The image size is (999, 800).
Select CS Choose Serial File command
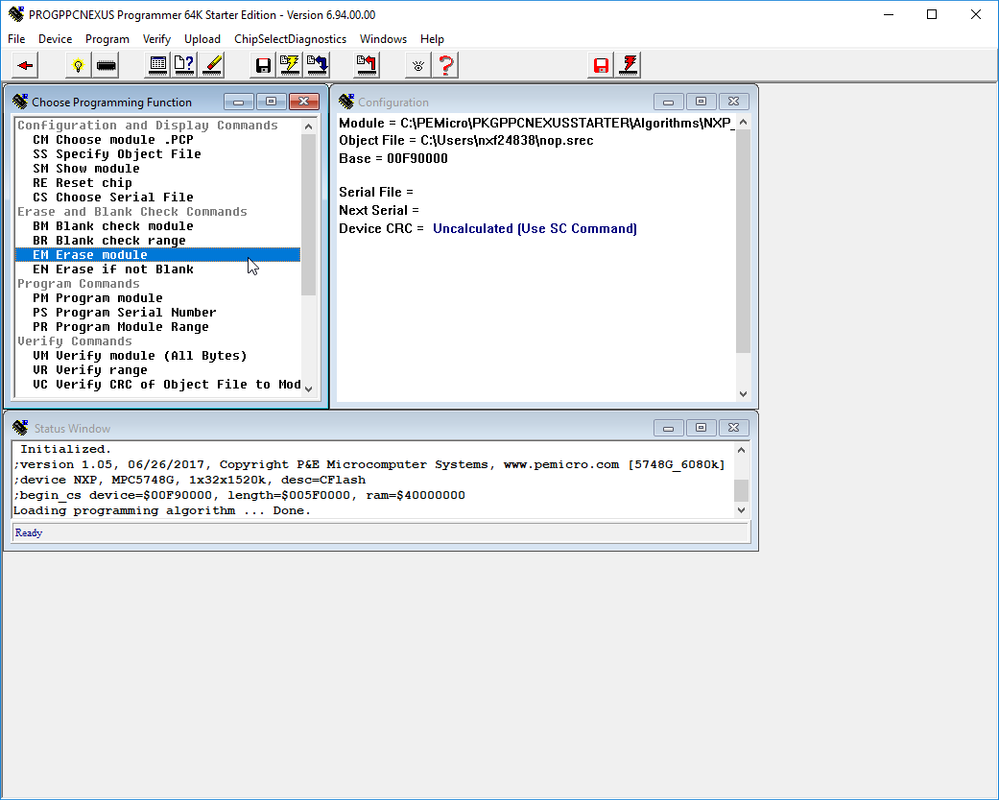157,197
